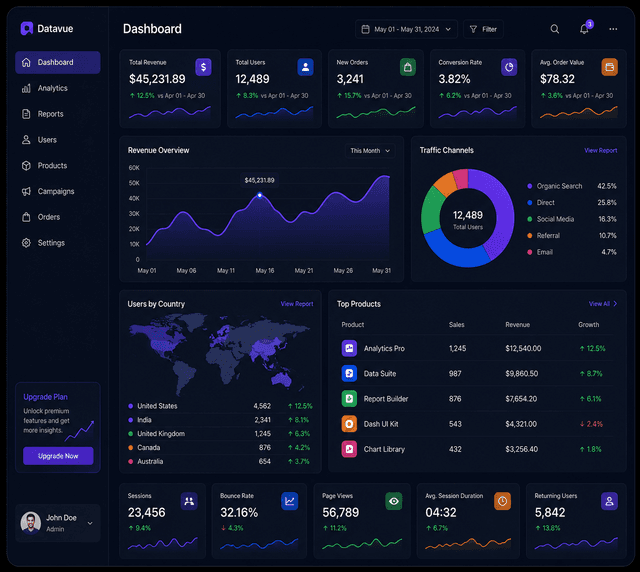Open View Report link in Traffic Channels
This screenshot has width=640, height=572.
[600, 150]
